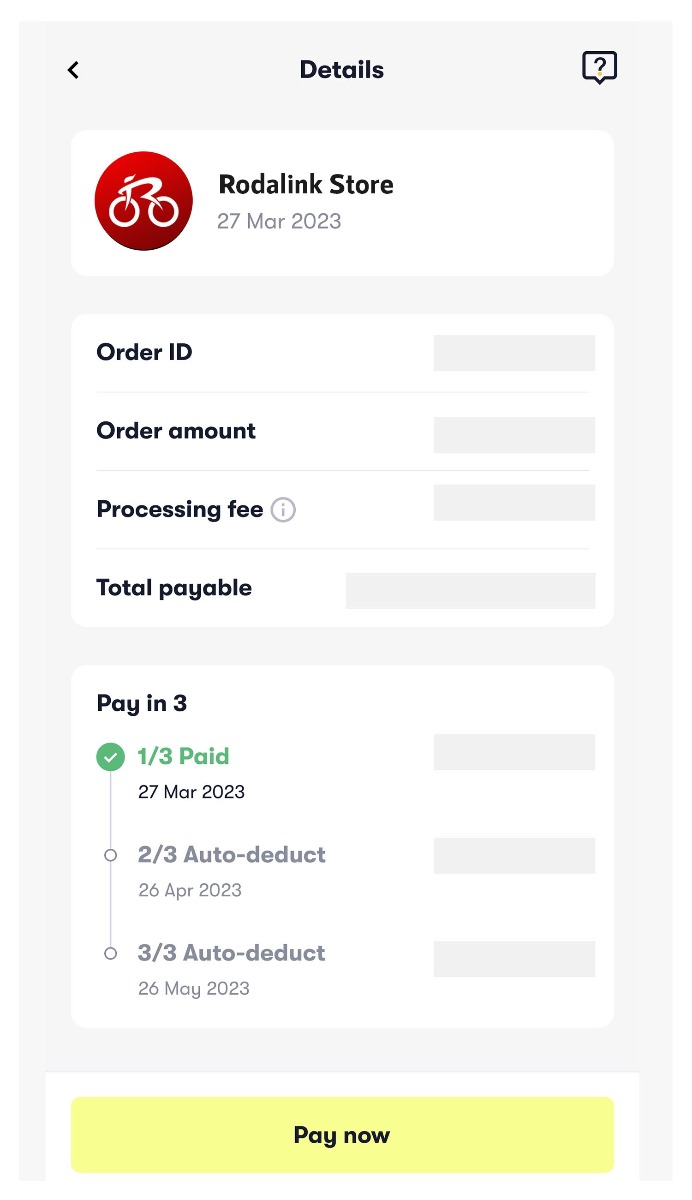The height and width of the screenshot is (1200, 692).
Task: Tap the Order ID value field
Action: coord(513,352)
